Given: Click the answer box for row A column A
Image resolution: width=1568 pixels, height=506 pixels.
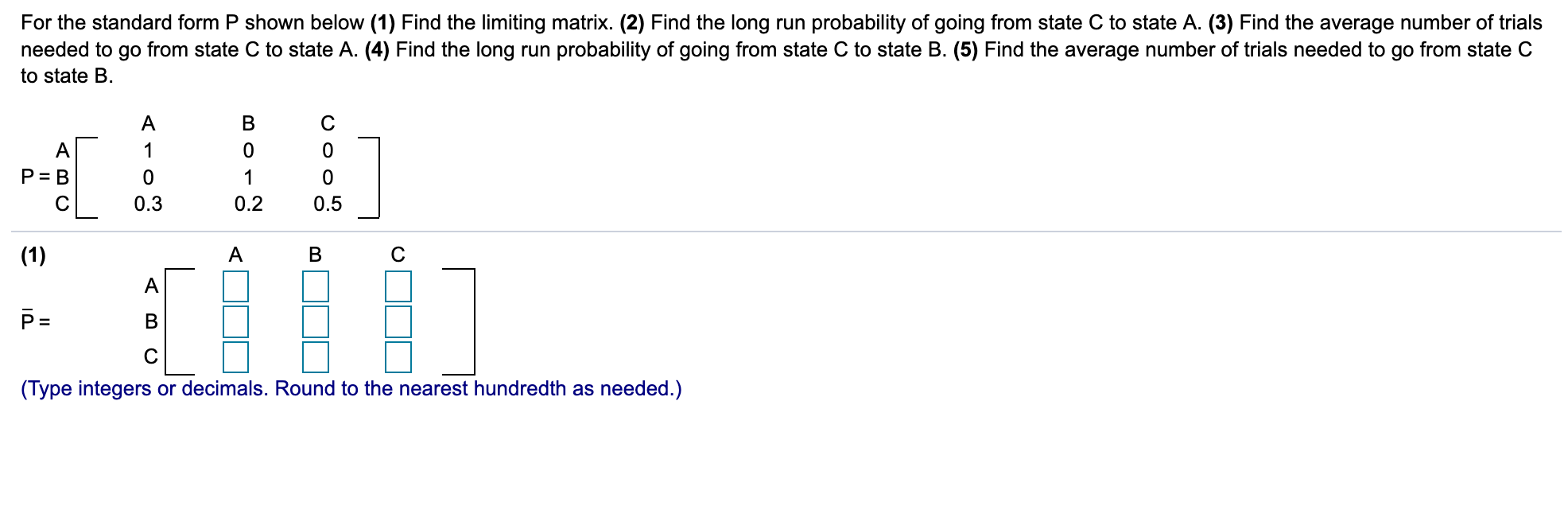Looking at the screenshot, I should [x=235, y=286].
